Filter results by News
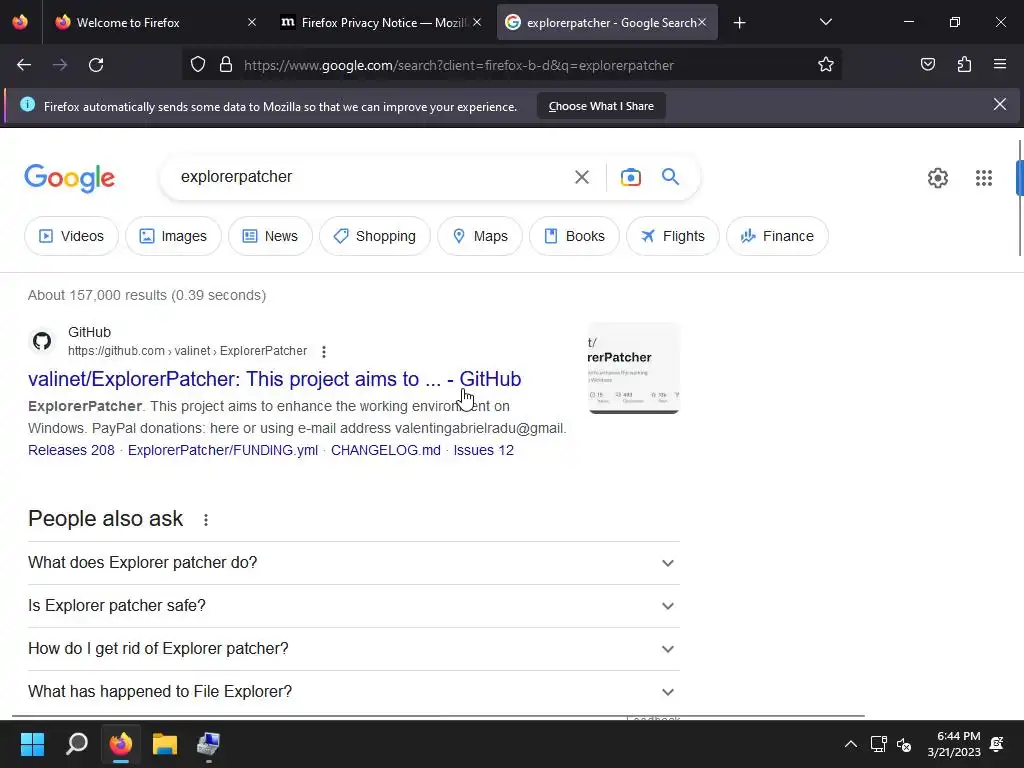Viewport: 1024px width, 768px height. point(270,236)
